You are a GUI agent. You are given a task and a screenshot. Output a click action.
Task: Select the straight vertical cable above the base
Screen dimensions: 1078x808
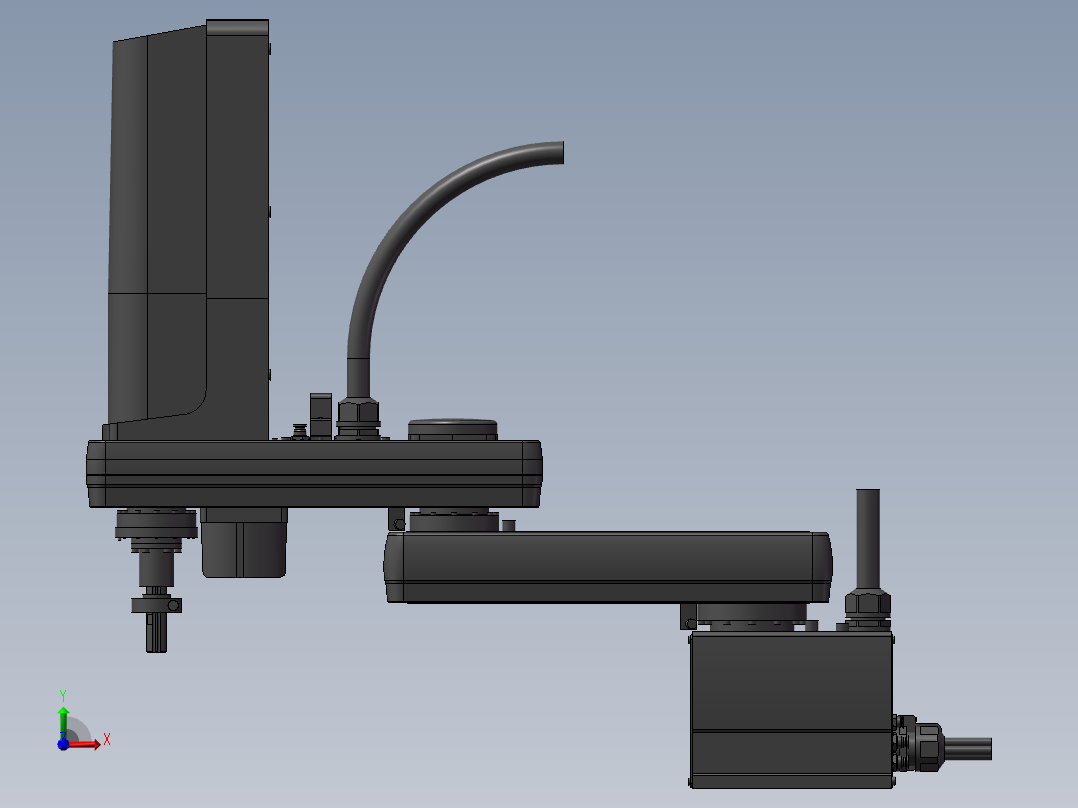tap(868, 538)
